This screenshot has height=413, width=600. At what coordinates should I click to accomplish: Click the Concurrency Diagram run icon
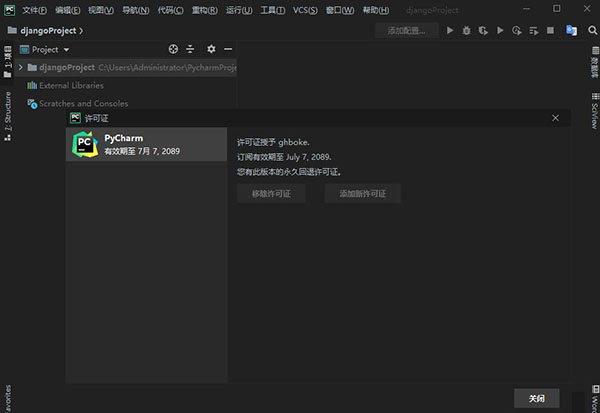click(517, 30)
